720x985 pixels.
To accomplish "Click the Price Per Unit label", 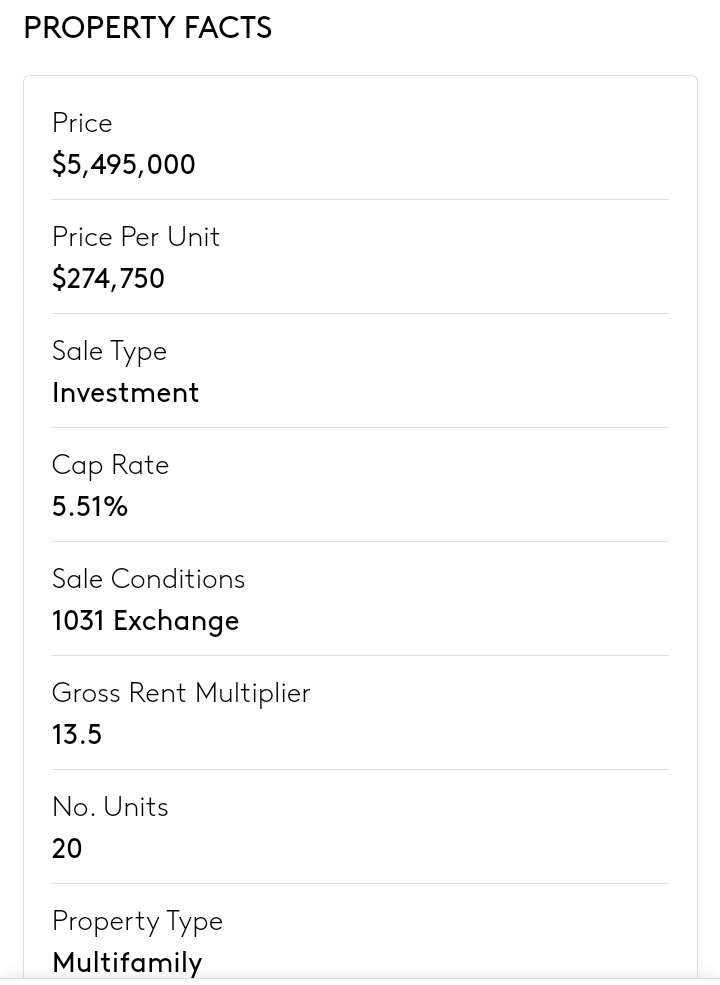I will click(x=136, y=237).
